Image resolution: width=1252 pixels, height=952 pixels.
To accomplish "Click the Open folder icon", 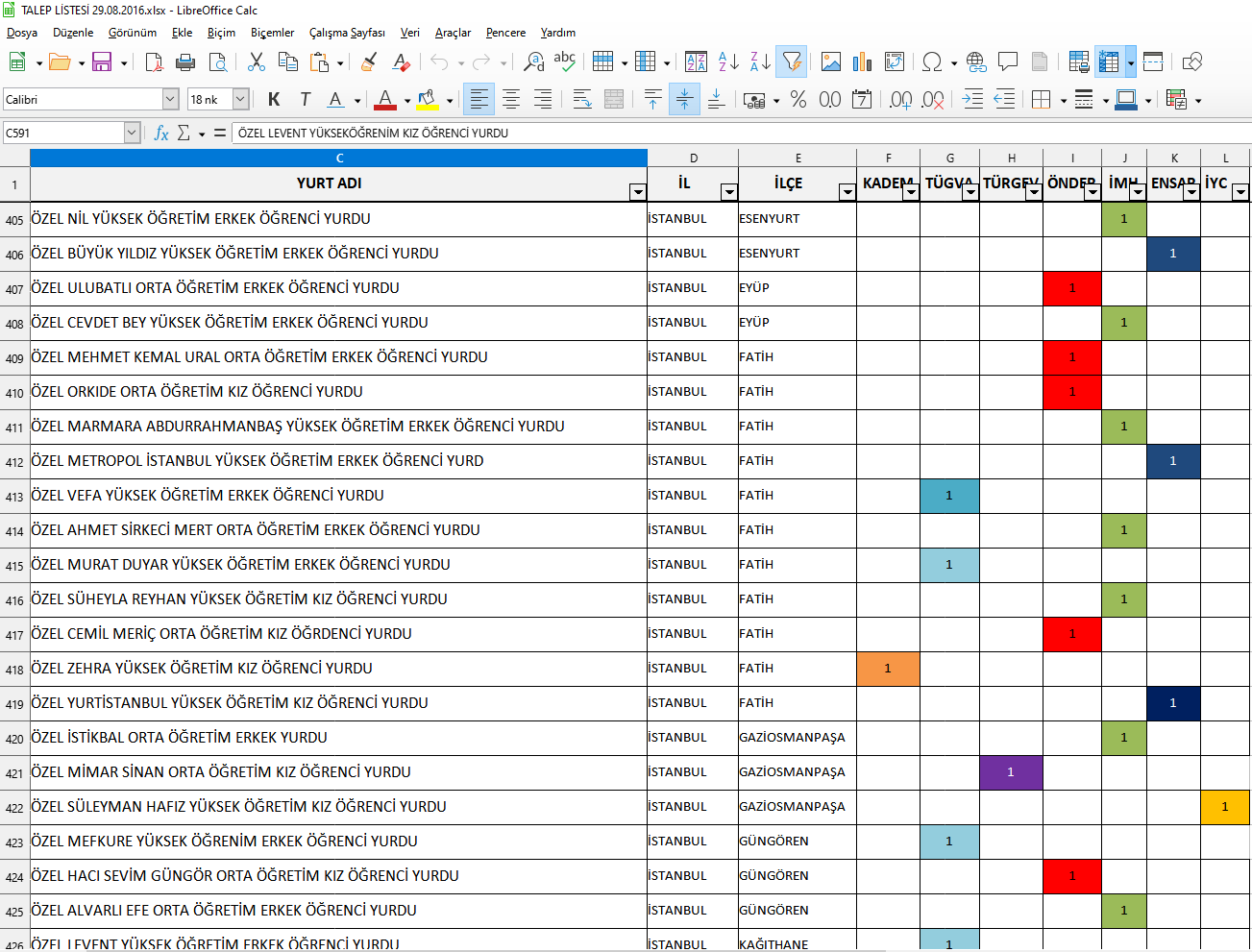I will tap(60, 62).
